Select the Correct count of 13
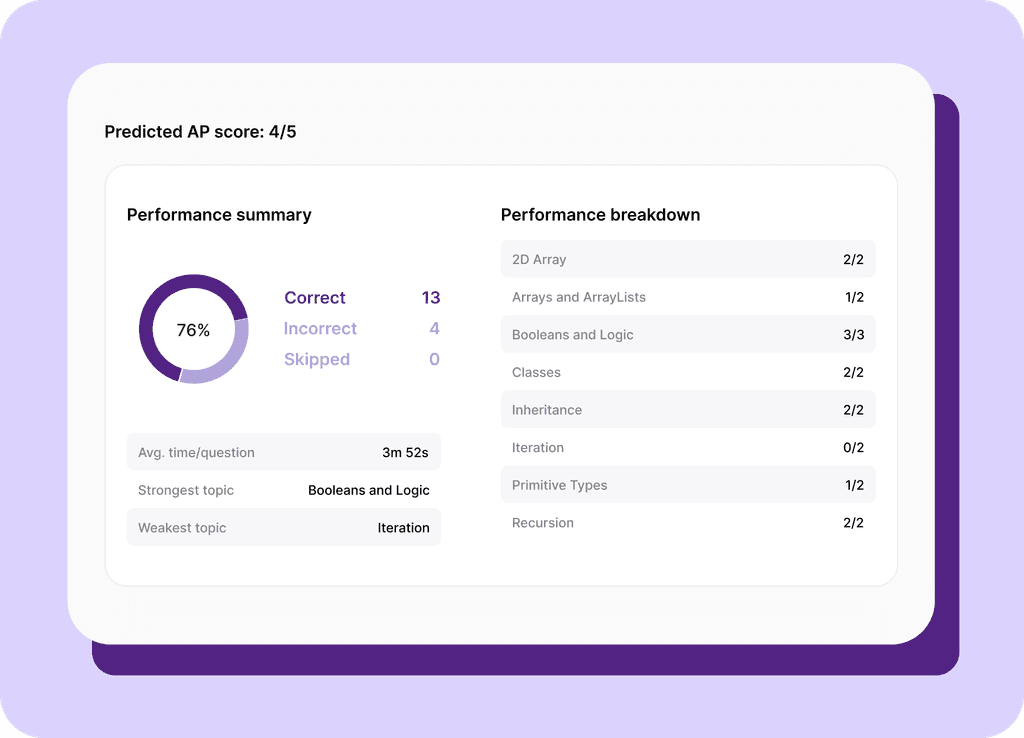 click(430, 298)
